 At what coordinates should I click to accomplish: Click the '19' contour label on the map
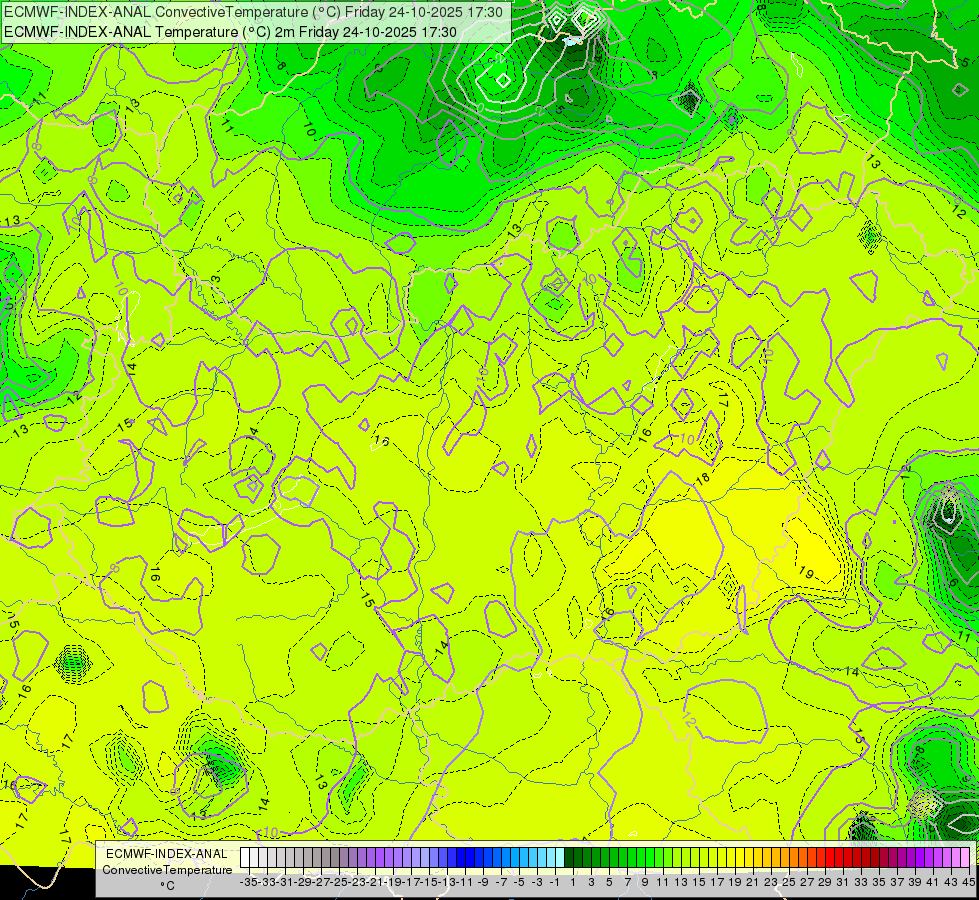807,573
